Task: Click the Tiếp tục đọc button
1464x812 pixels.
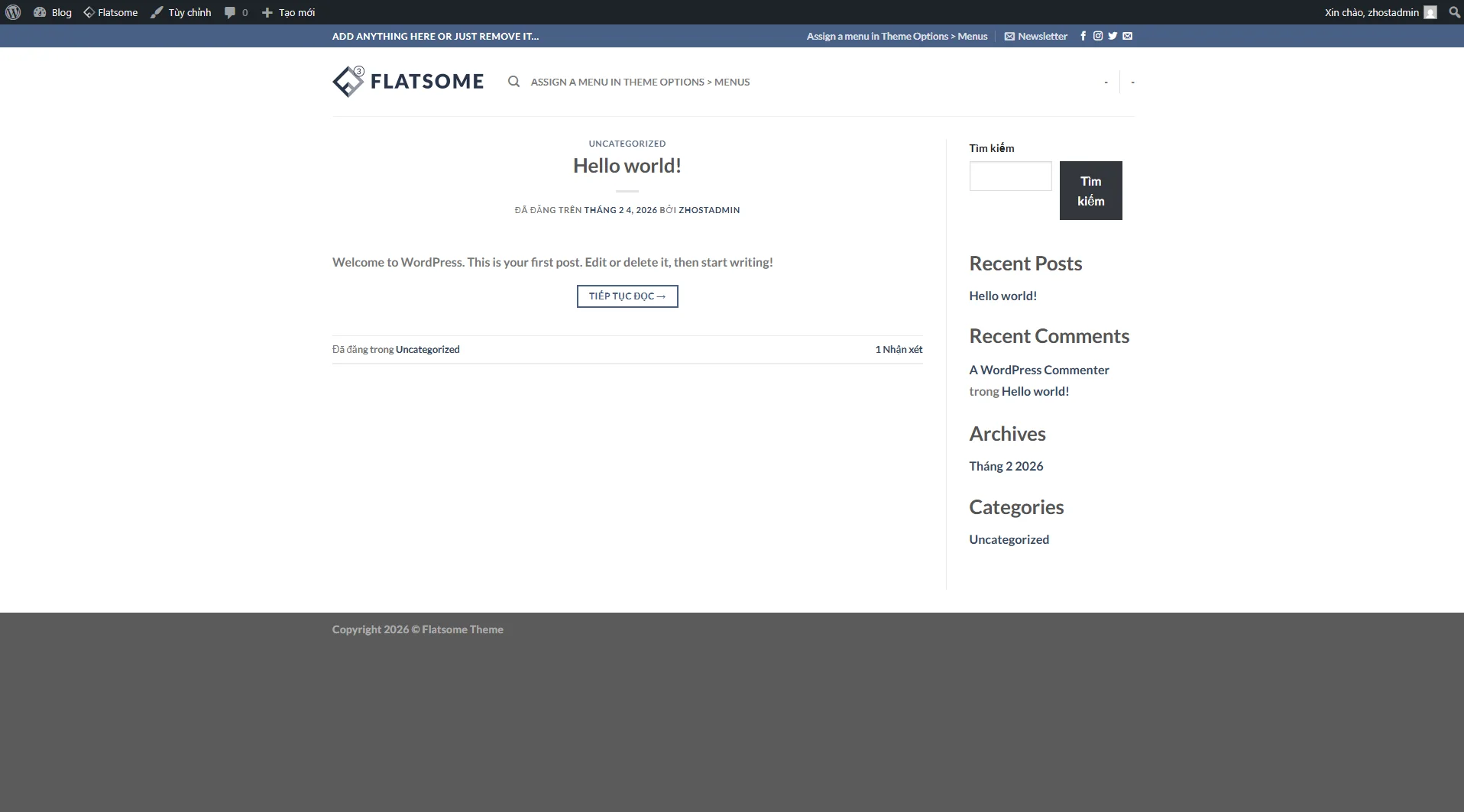Action: click(627, 296)
